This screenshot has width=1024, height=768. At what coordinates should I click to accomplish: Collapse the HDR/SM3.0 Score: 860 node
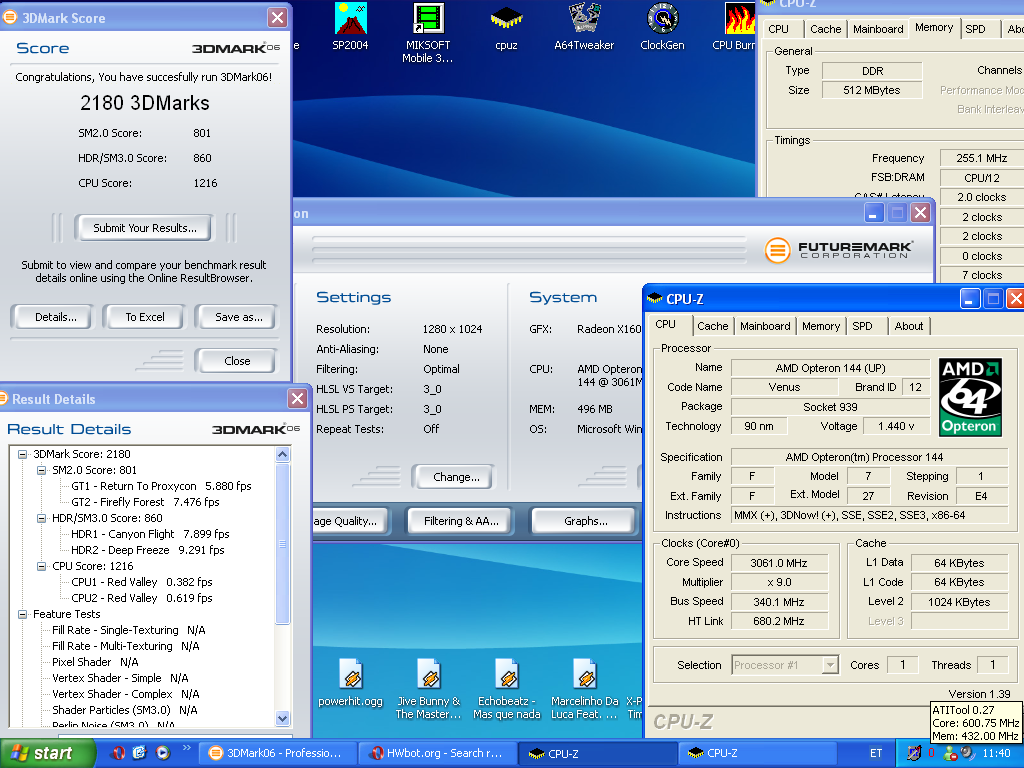point(42,518)
